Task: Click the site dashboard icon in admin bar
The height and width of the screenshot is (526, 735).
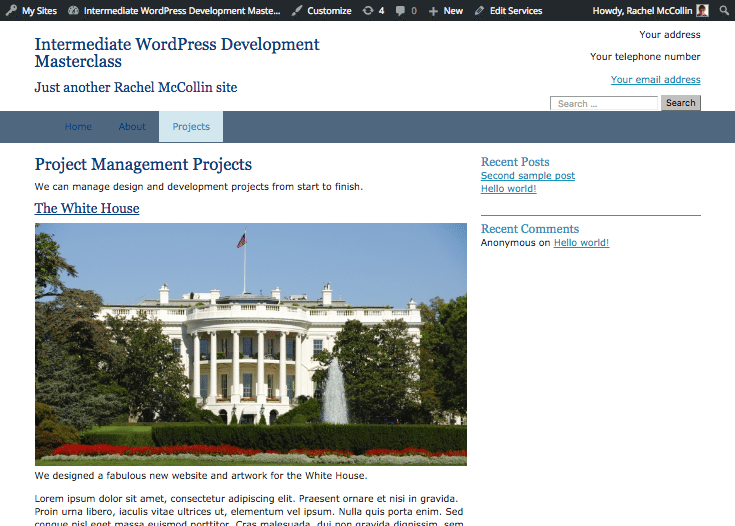Action: (75, 10)
